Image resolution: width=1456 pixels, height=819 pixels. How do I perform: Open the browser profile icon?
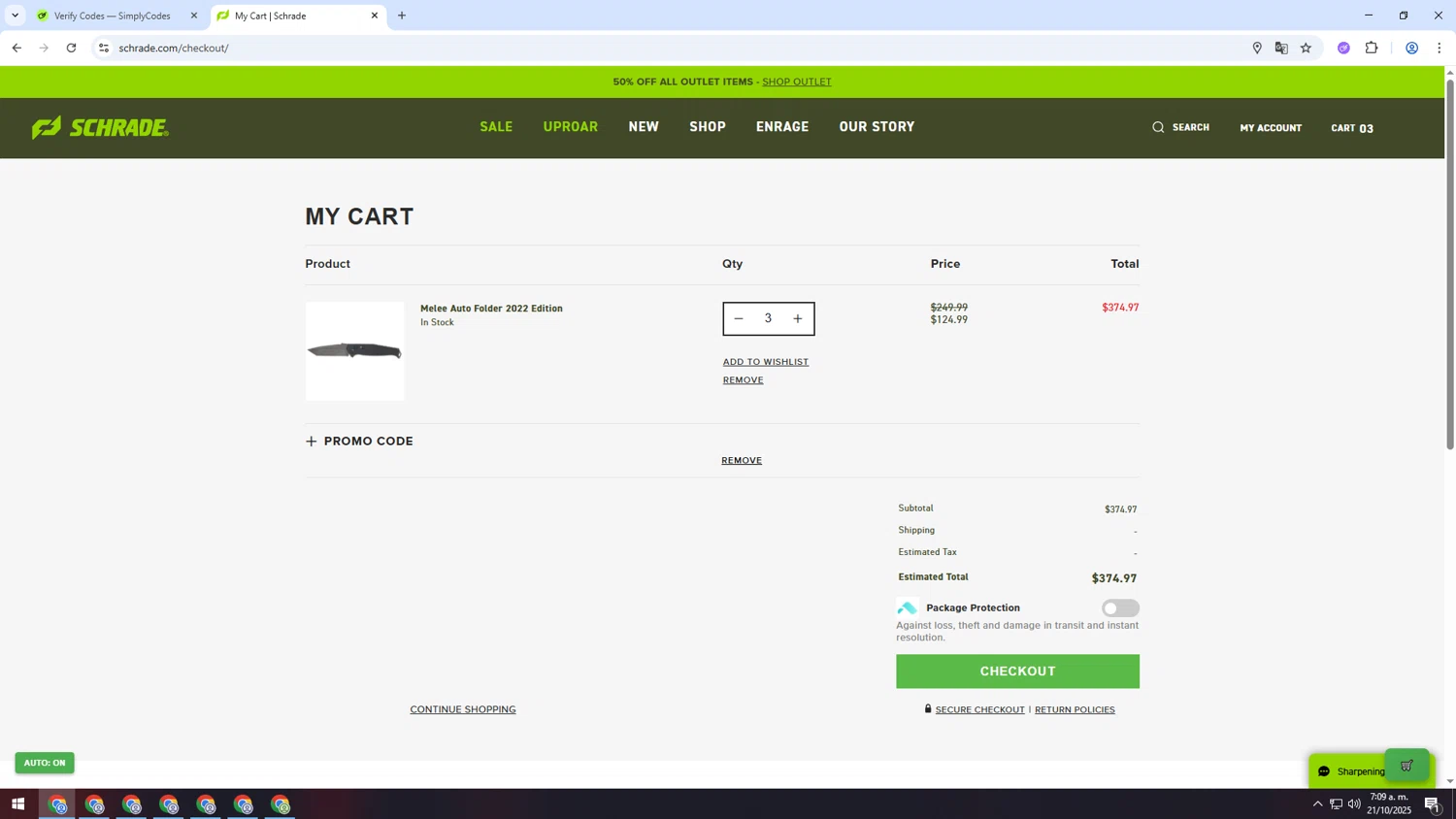1411,48
